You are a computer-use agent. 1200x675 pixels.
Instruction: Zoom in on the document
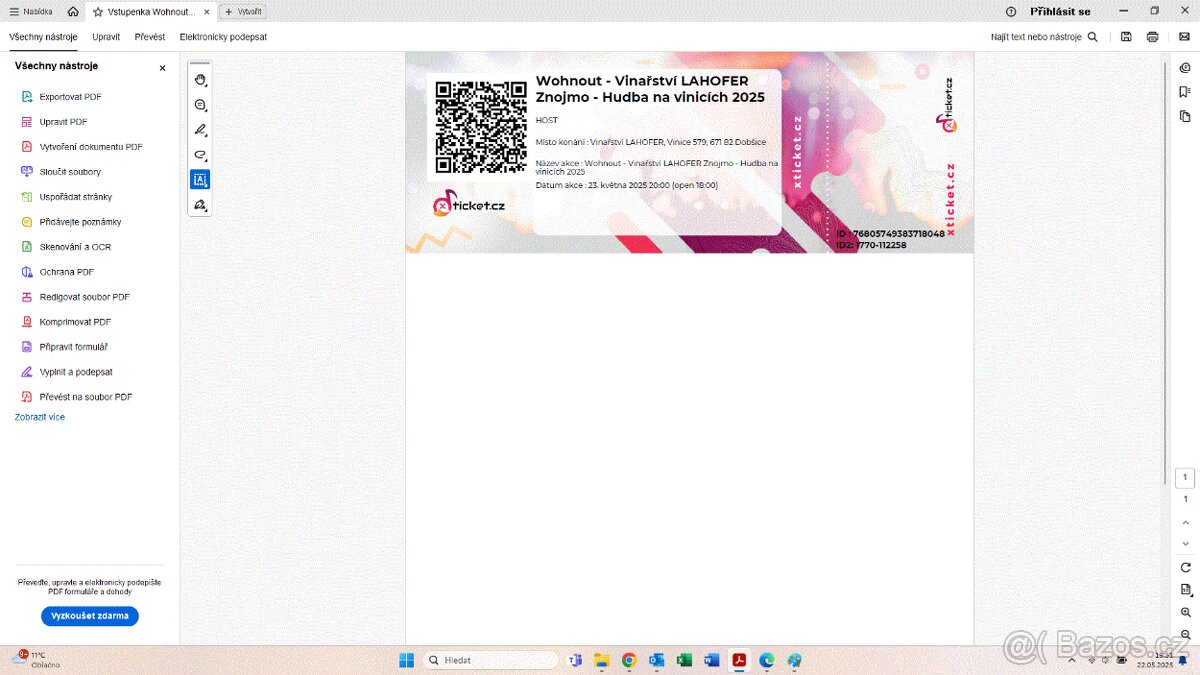[1186, 613]
